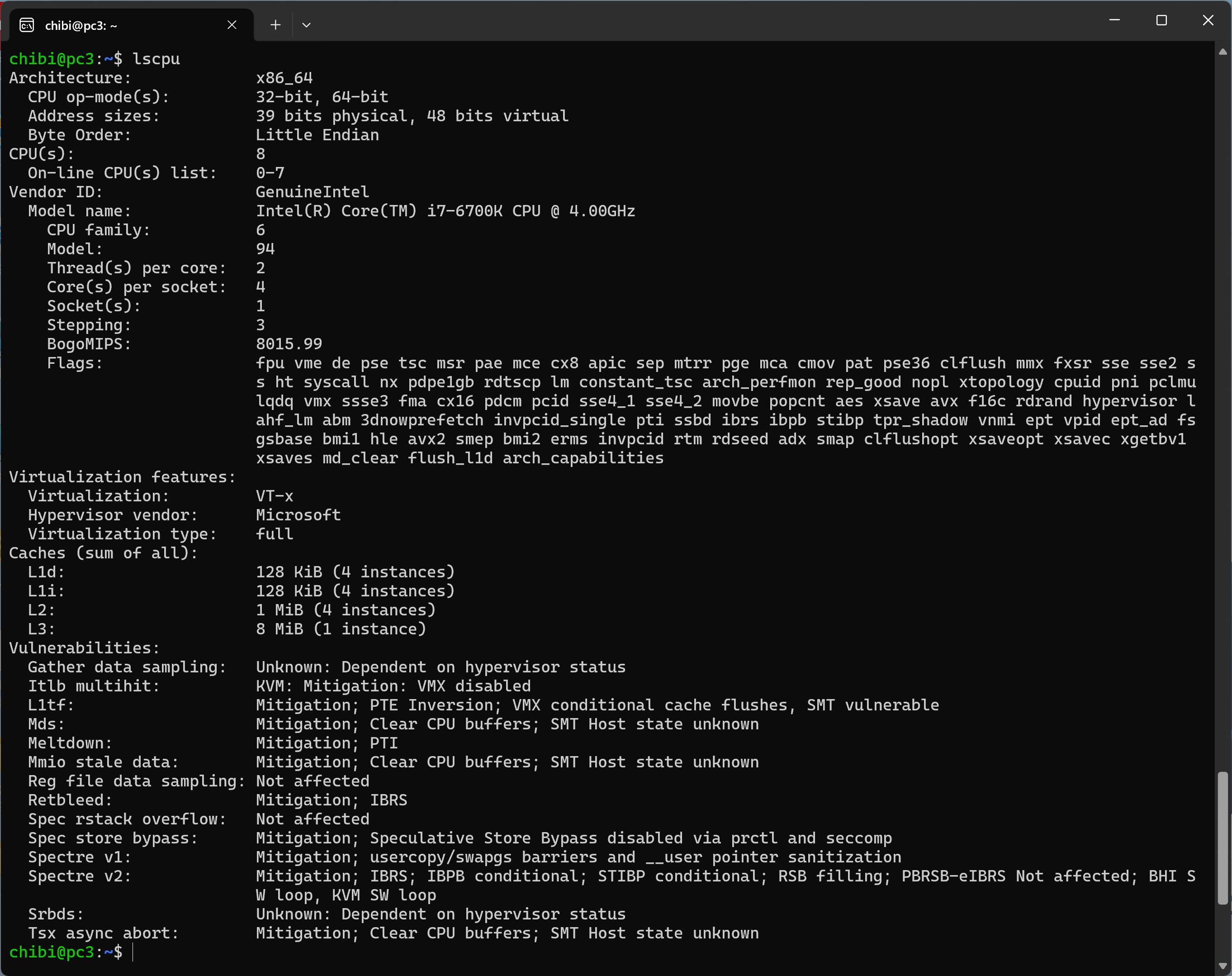Click the empty prompt line at the bottom
1232x976 pixels.
tap(343, 952)
